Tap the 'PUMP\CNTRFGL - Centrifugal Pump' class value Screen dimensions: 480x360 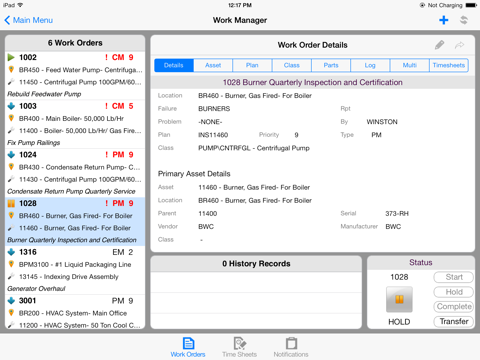coord(254,148)
